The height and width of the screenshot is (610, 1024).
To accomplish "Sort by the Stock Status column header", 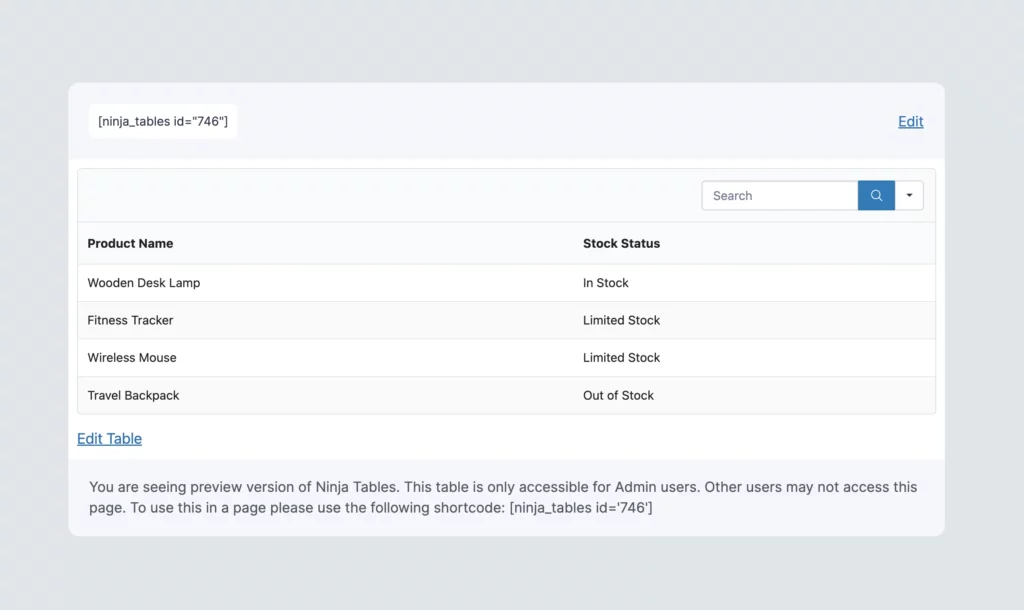I will click(x=621, y=244).
